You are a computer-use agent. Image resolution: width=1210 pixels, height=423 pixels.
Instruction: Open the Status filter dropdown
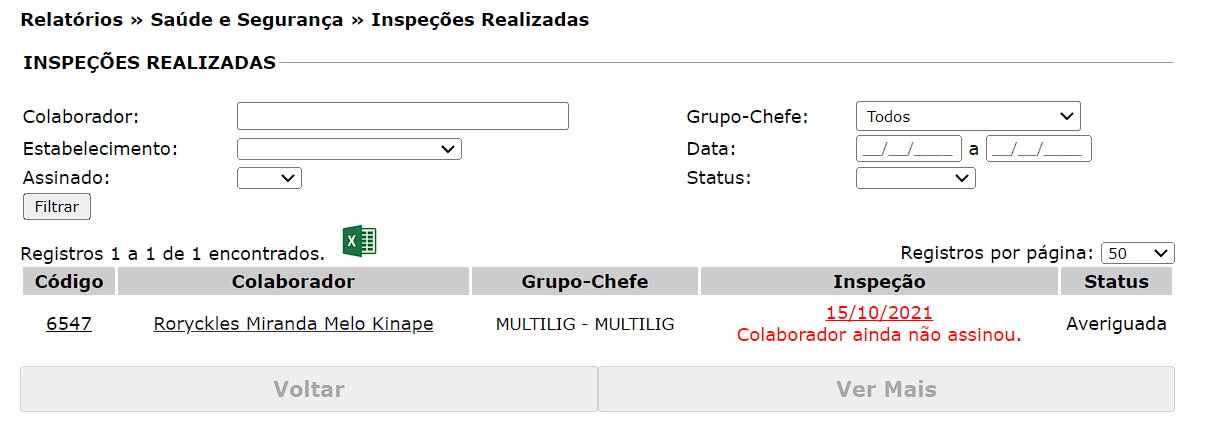(915, 178)
